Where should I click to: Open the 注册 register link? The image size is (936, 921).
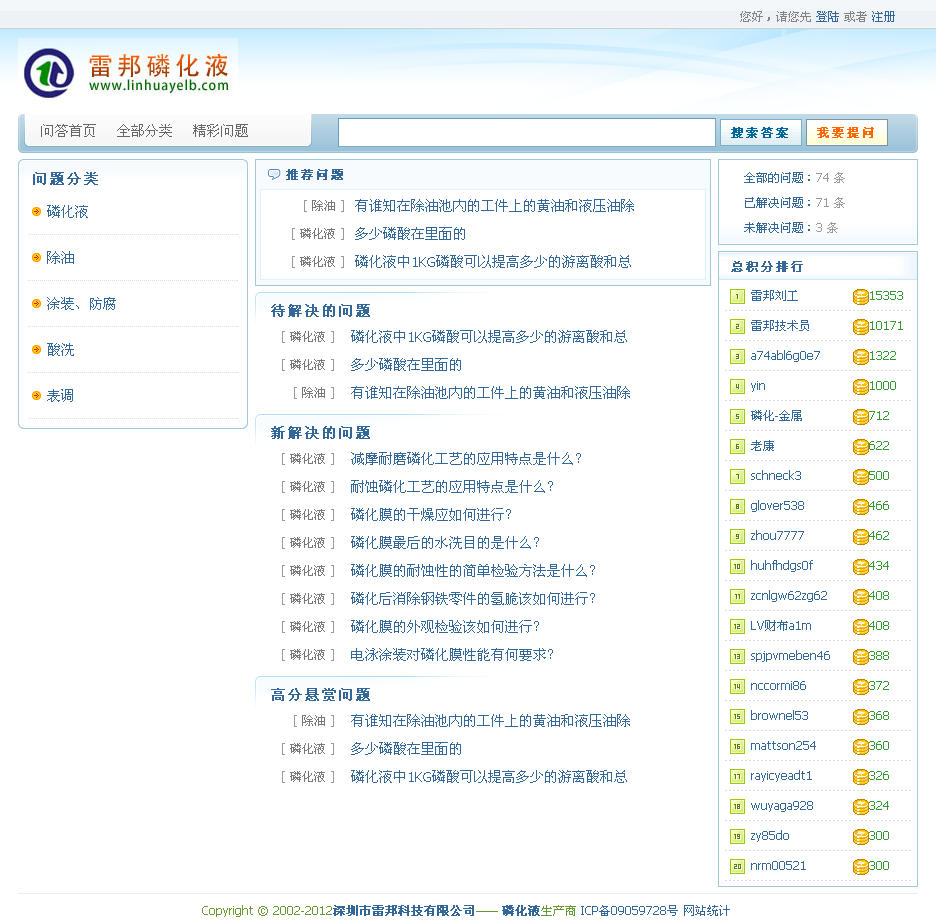pyautogui.click(x=883, y=17)
